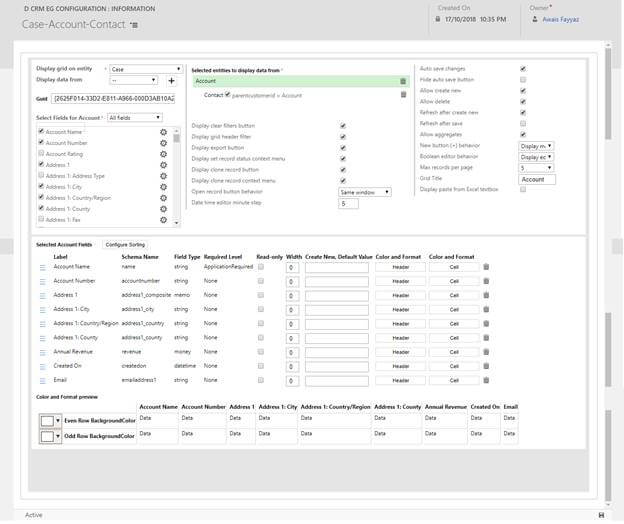Toggle Display export button checkbox

[x=343, y=148]
